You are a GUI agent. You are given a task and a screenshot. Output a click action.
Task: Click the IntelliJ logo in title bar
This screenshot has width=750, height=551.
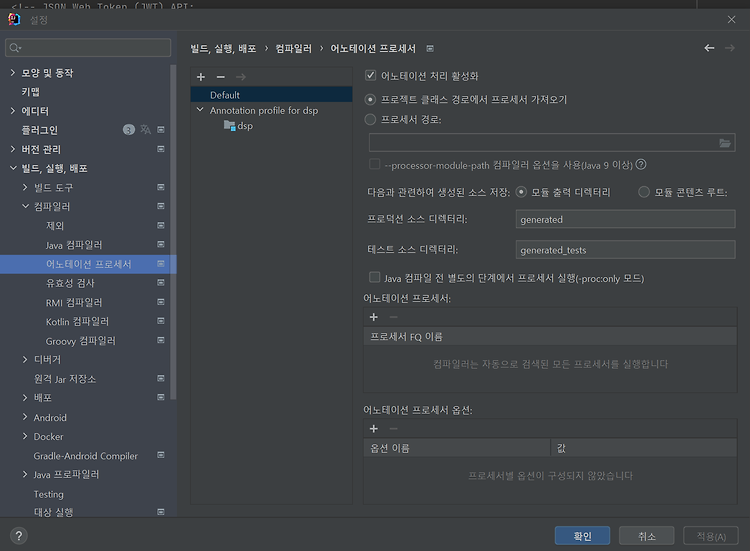(14, 19)
